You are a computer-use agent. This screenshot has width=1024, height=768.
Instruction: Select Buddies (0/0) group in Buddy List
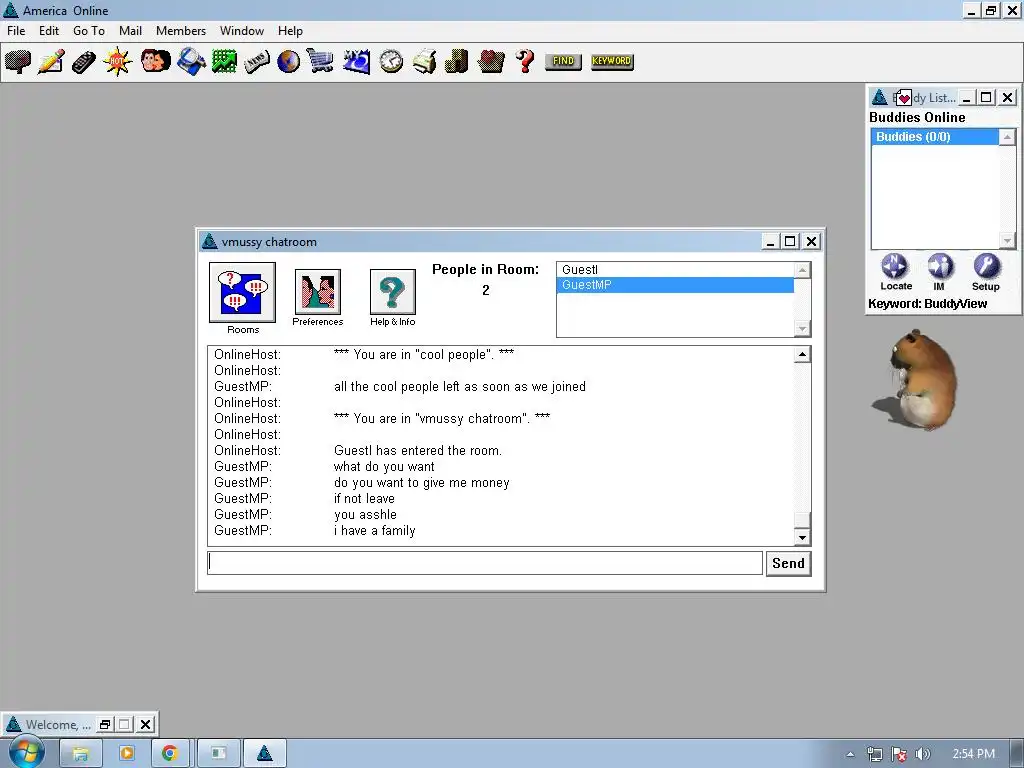tap(935, 136)
